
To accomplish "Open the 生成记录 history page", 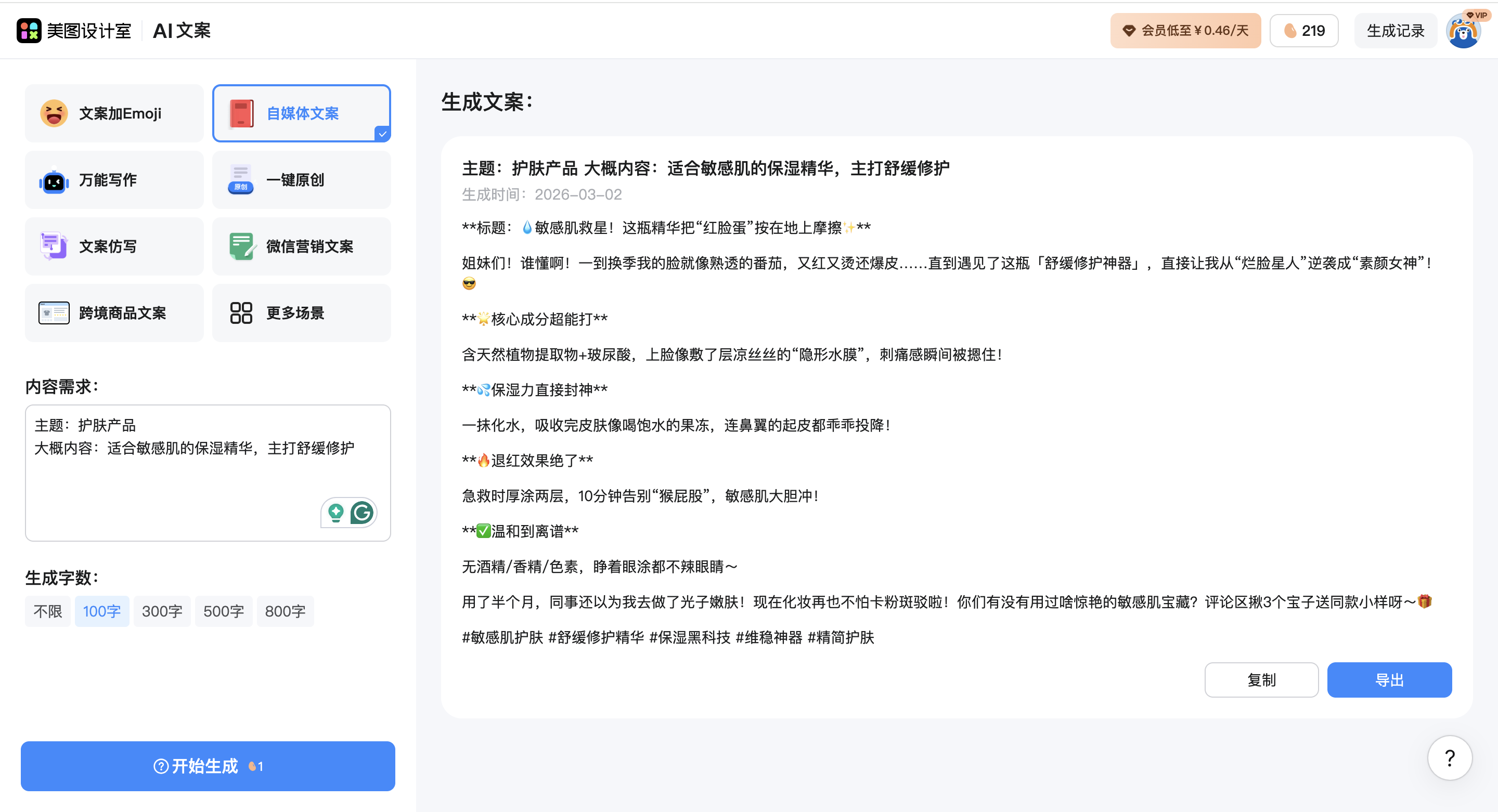I will (1396, 30).
